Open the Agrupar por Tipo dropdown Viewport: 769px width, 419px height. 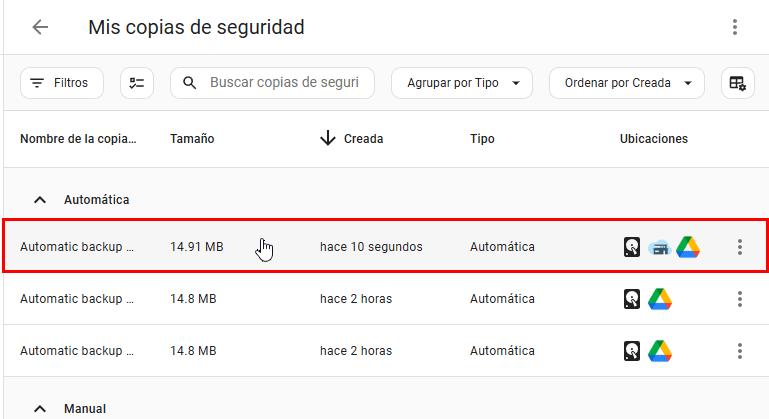click(x=462, y=83)
